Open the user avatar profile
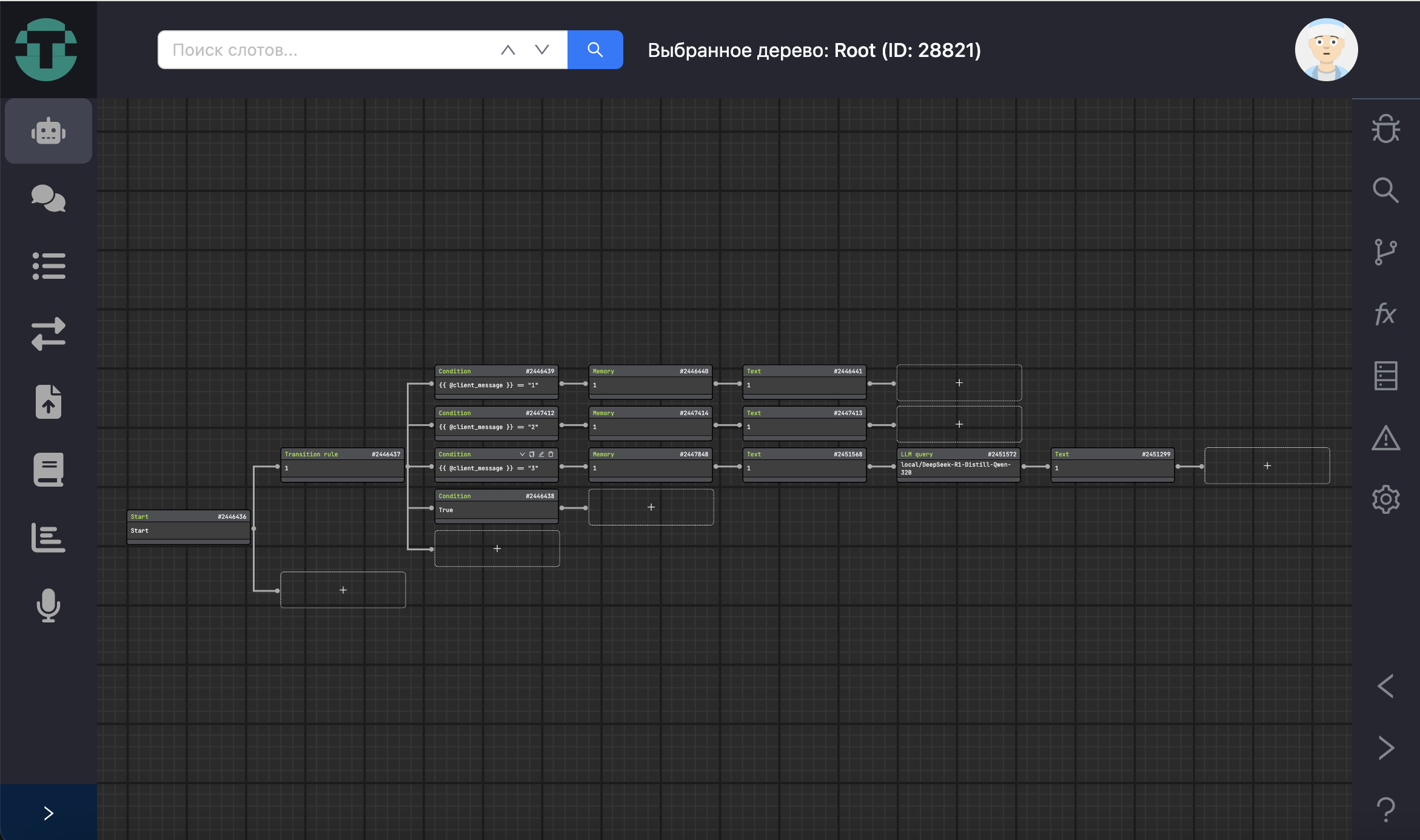The width and height of the screenshot is (1420, 840). point(1326,50)
